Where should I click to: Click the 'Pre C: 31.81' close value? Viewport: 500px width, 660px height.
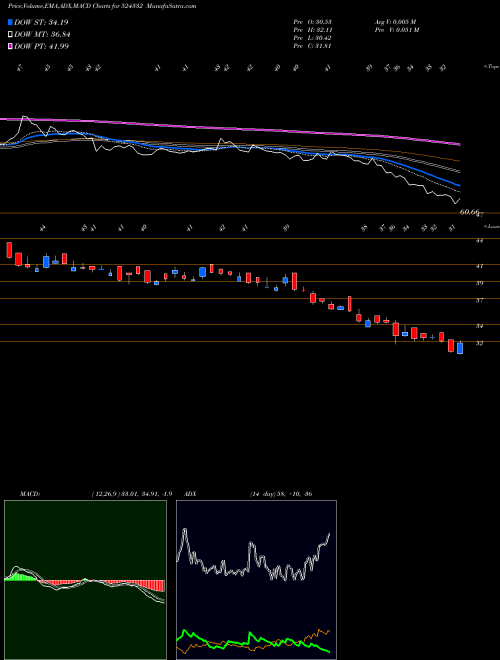tap(313, 46)
